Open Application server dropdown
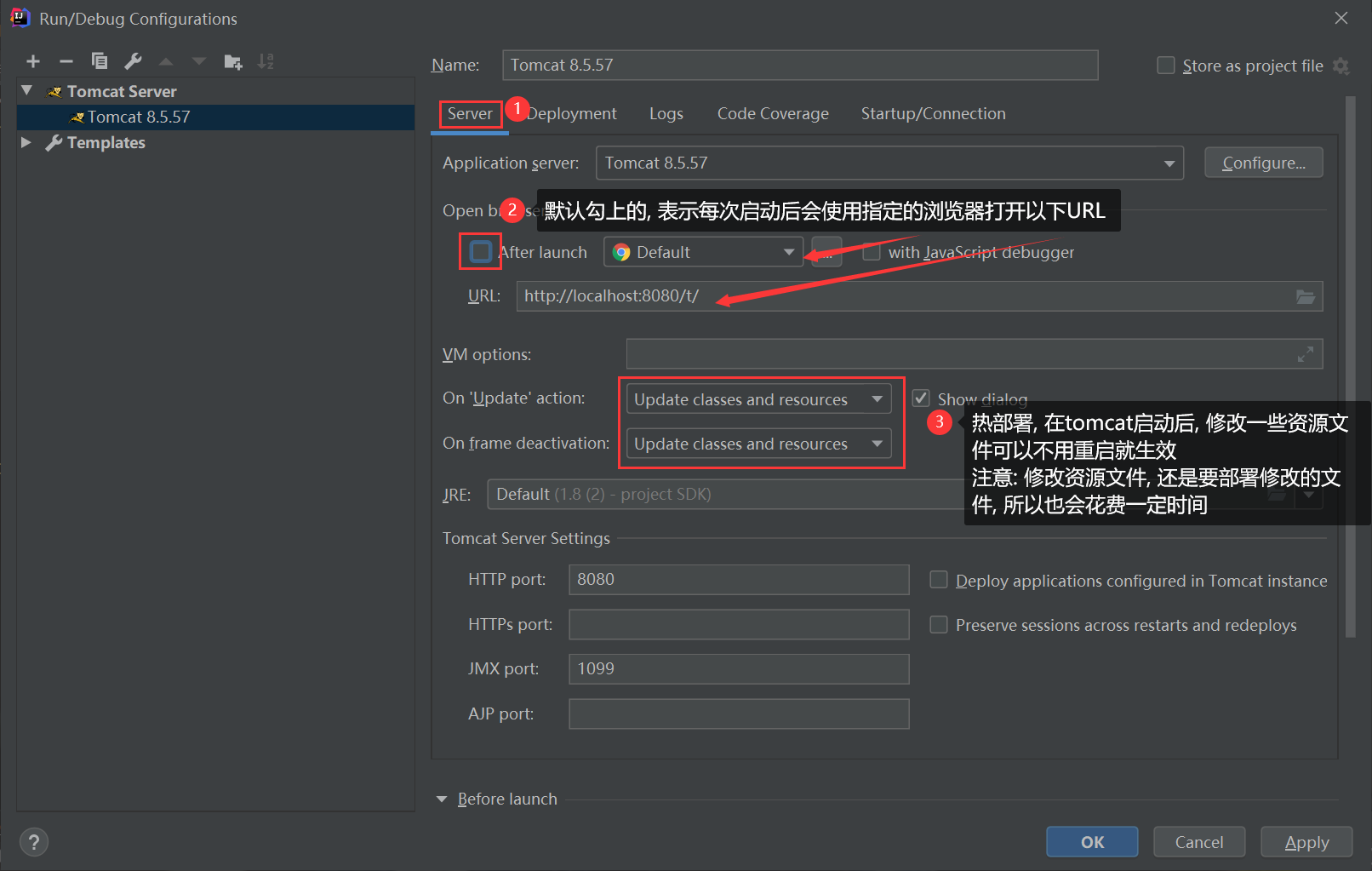This screenshot has width=1372, height=871. [x=889, y=163]
